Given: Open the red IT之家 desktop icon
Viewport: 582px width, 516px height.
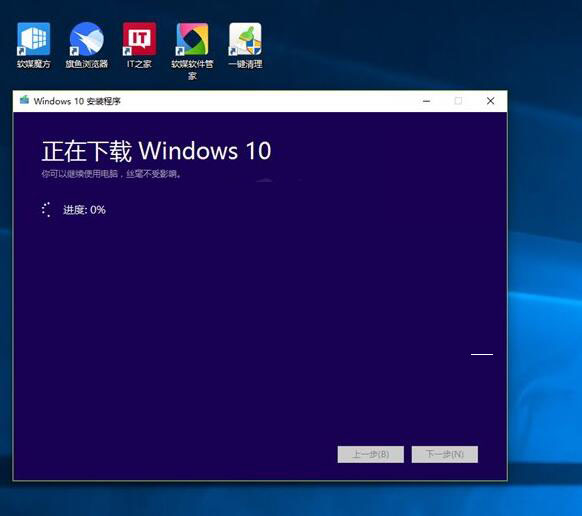Looking at the screenshot, I should tap(139, 39).
